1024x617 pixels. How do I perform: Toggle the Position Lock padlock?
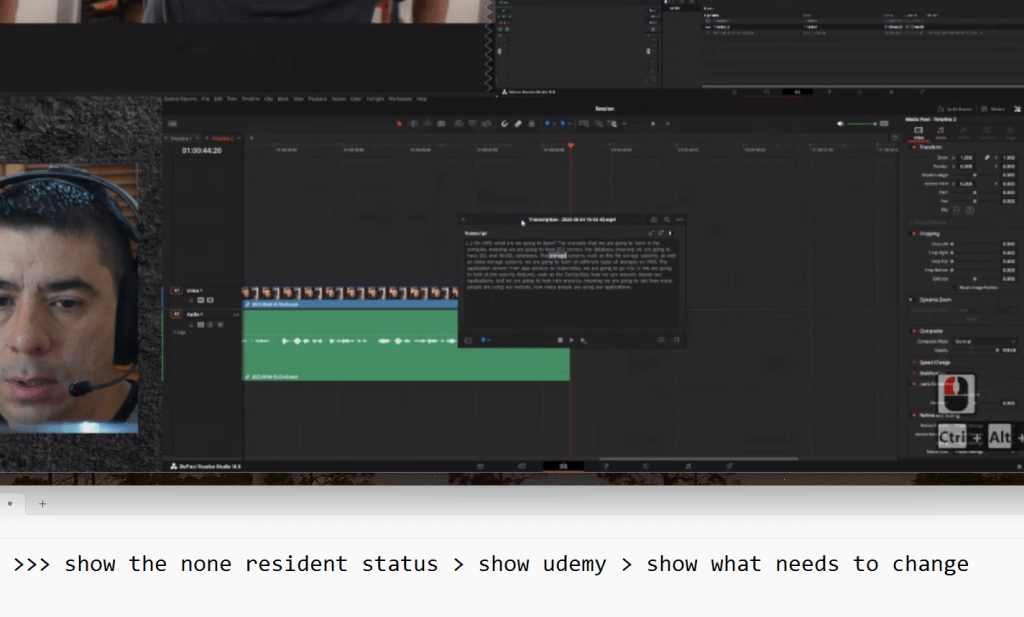pos(532,123)
